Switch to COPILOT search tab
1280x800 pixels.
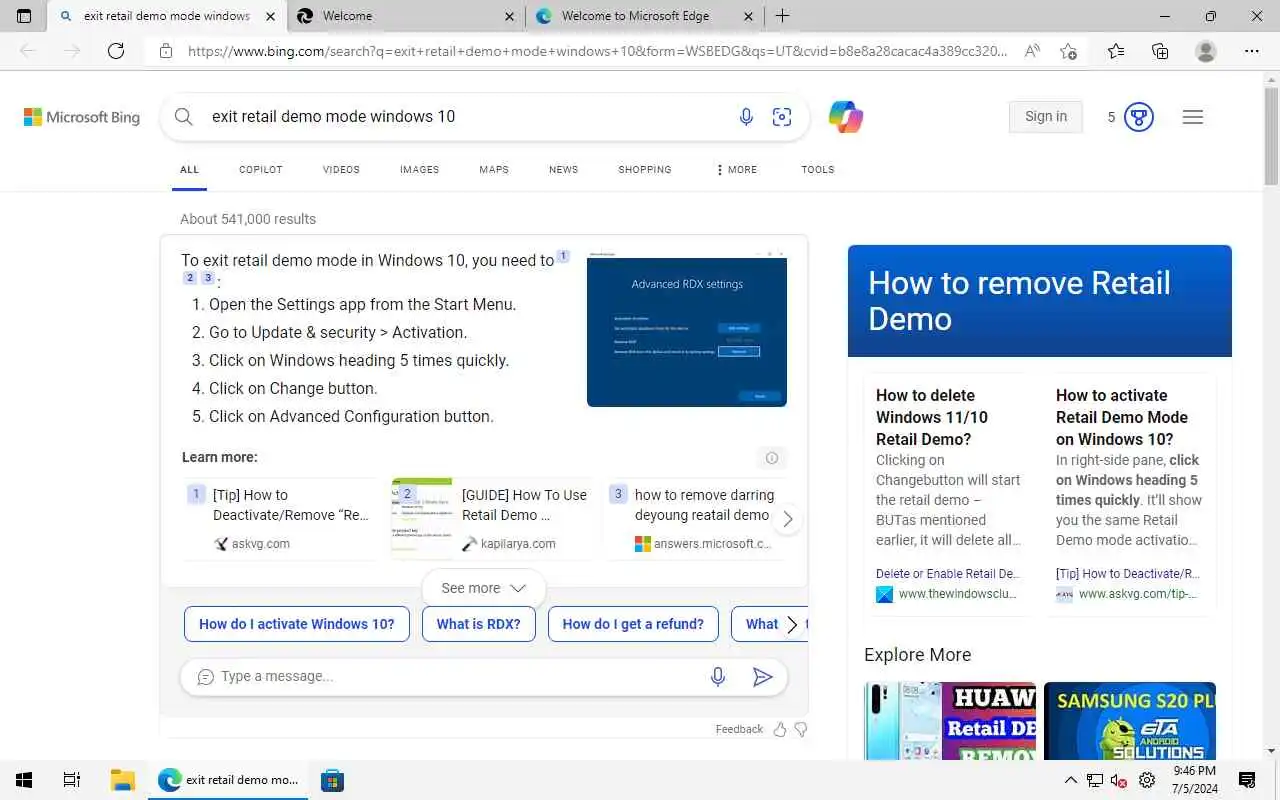coord(261,170)
